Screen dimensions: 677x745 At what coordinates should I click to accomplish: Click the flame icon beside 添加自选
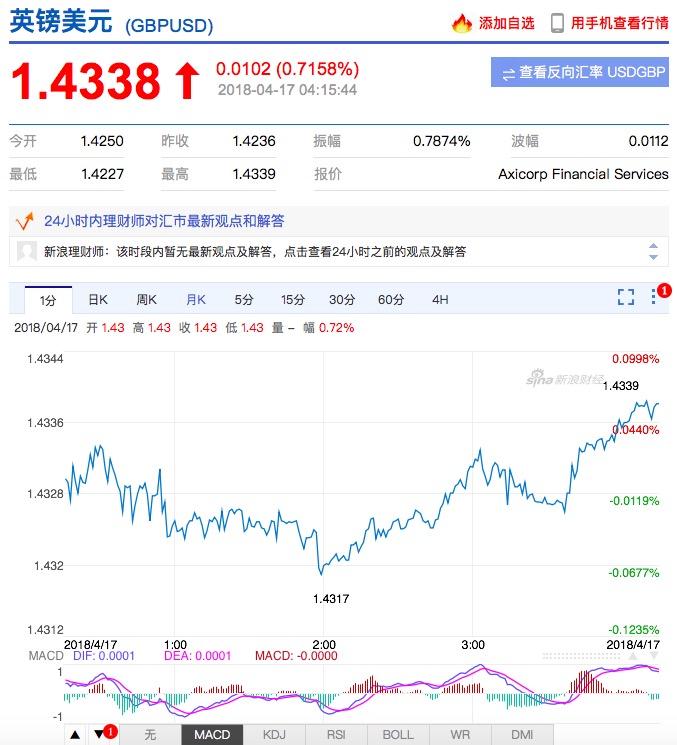pyautogui.click(x=461, y=23)
